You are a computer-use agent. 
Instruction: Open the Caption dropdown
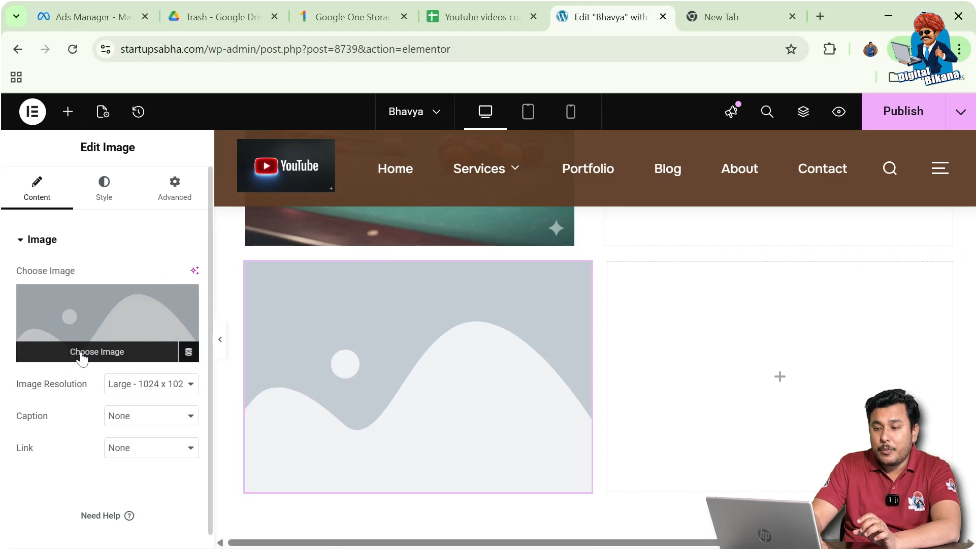151,416
